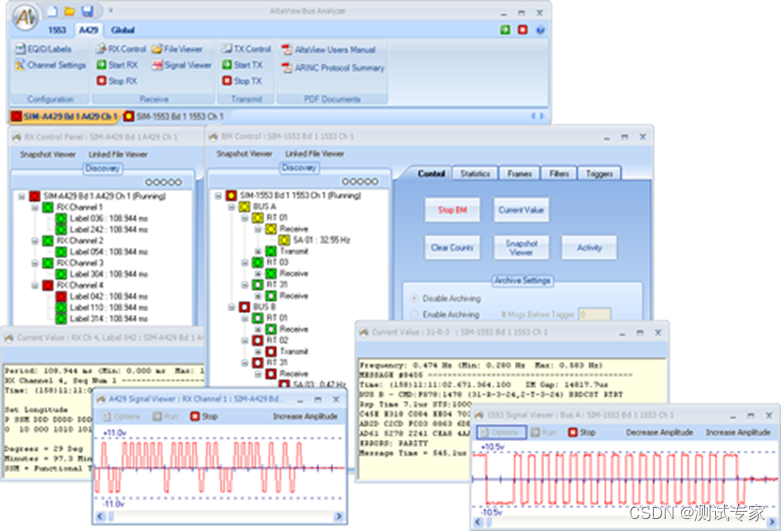Select Label 036 under RX Channel 1

(102, 218)
